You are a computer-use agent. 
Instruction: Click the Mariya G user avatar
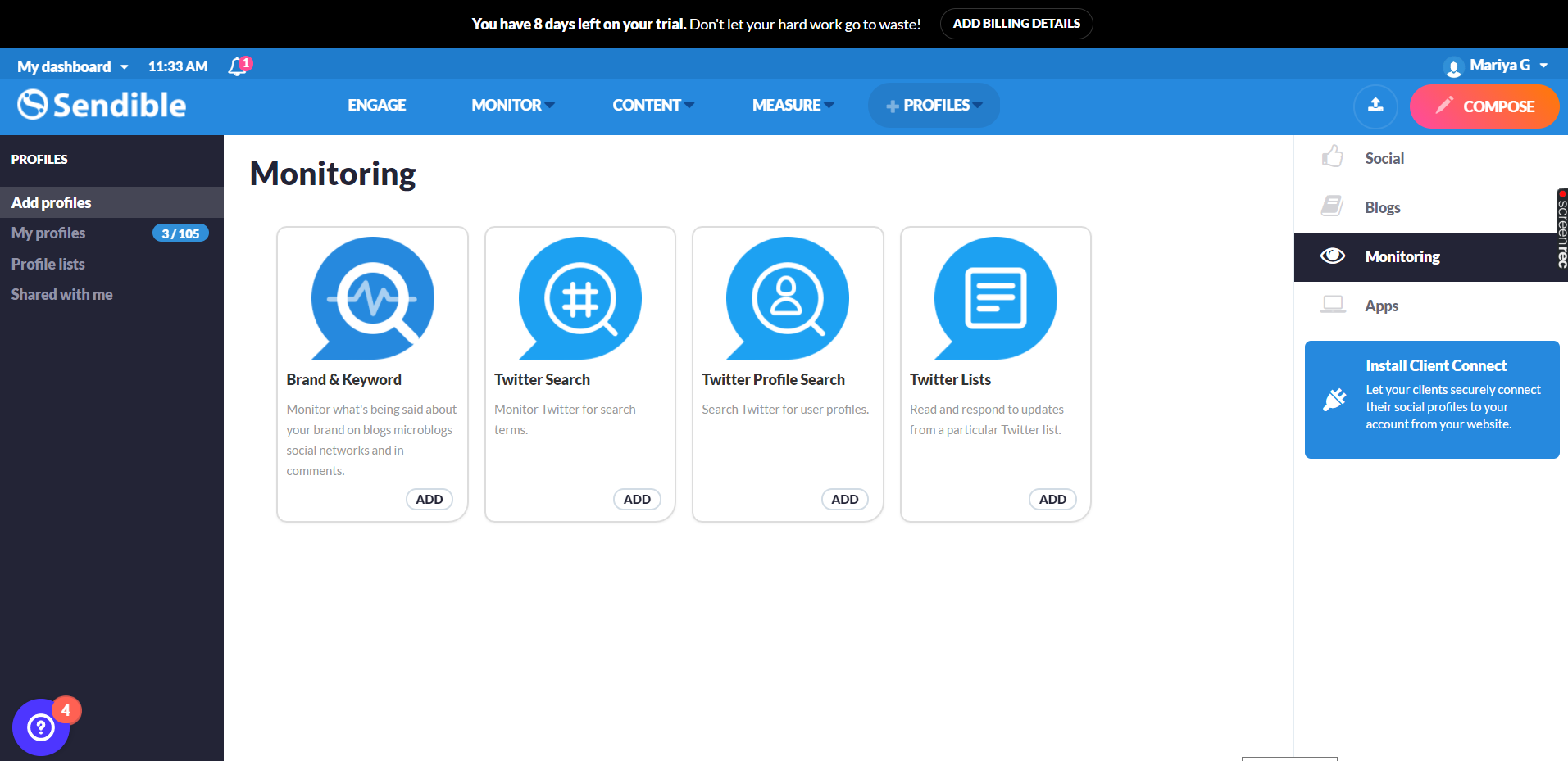[1453, 67]
